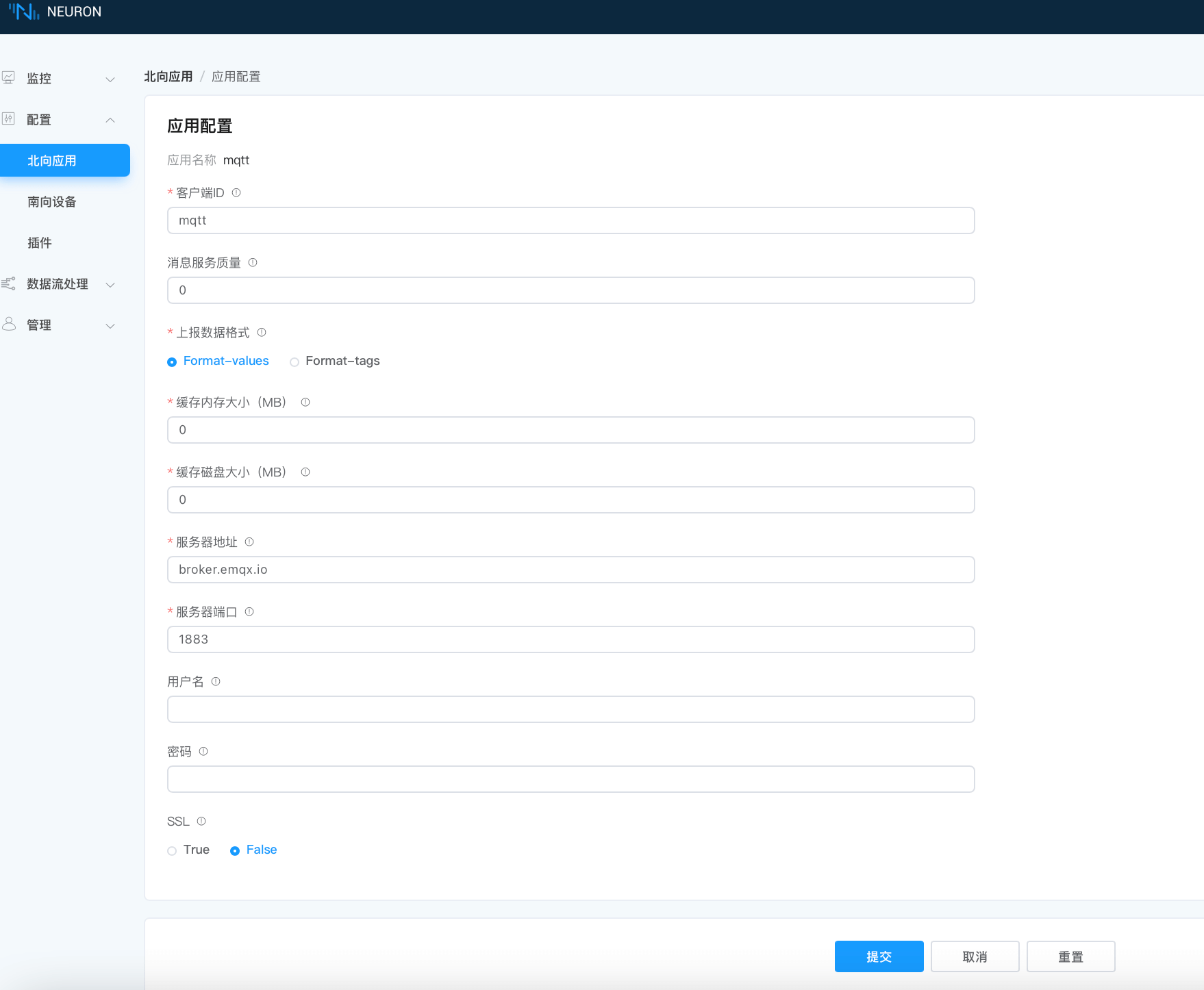Enable SSL by selecting True

171,850
